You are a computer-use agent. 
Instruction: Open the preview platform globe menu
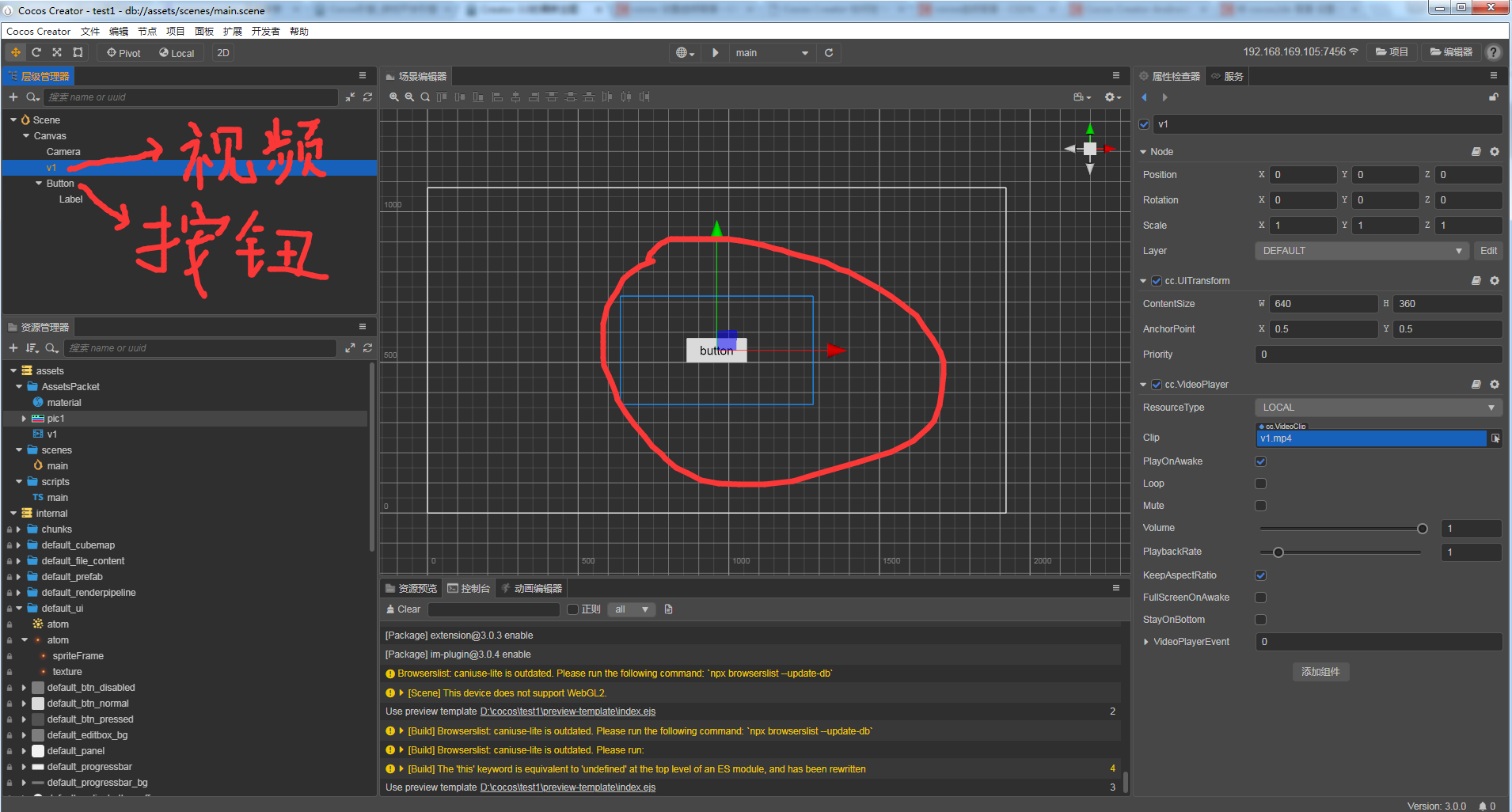coord(685,53)
